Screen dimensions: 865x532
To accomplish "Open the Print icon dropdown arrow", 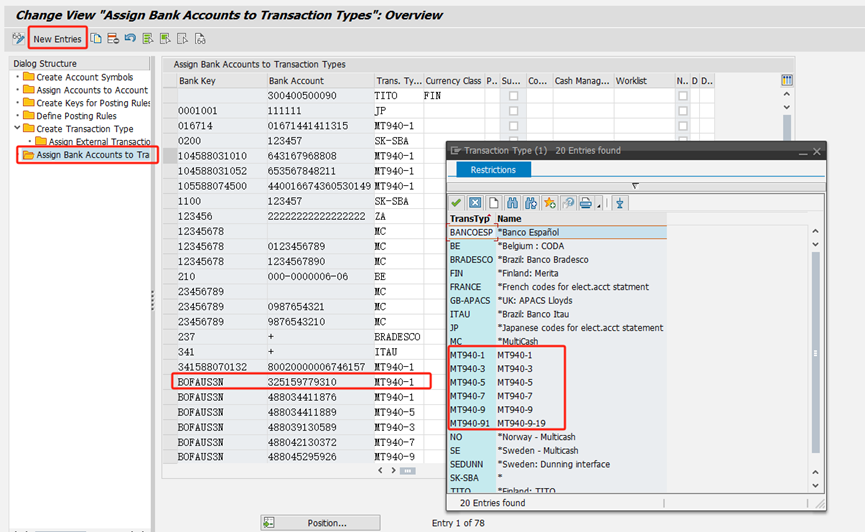I will 598,204.
